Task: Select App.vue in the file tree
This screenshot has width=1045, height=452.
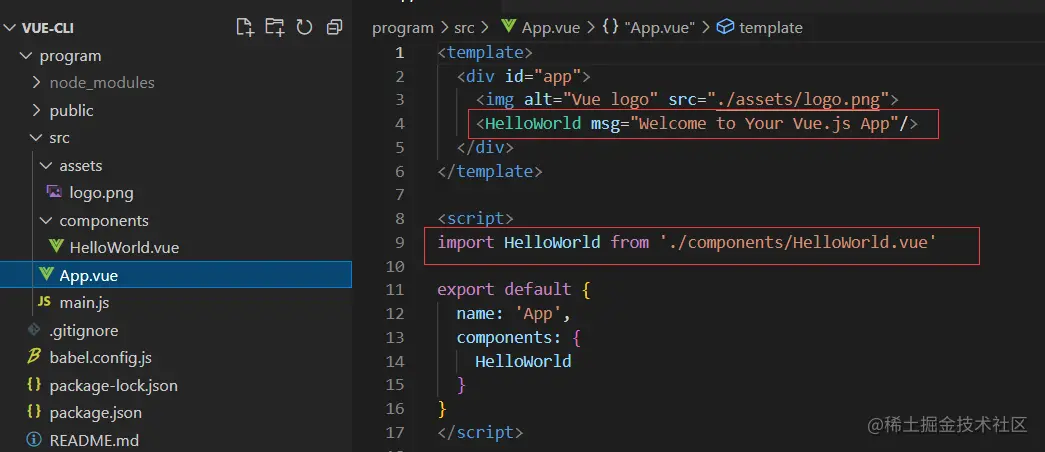Action: click(x=89, y=275)
